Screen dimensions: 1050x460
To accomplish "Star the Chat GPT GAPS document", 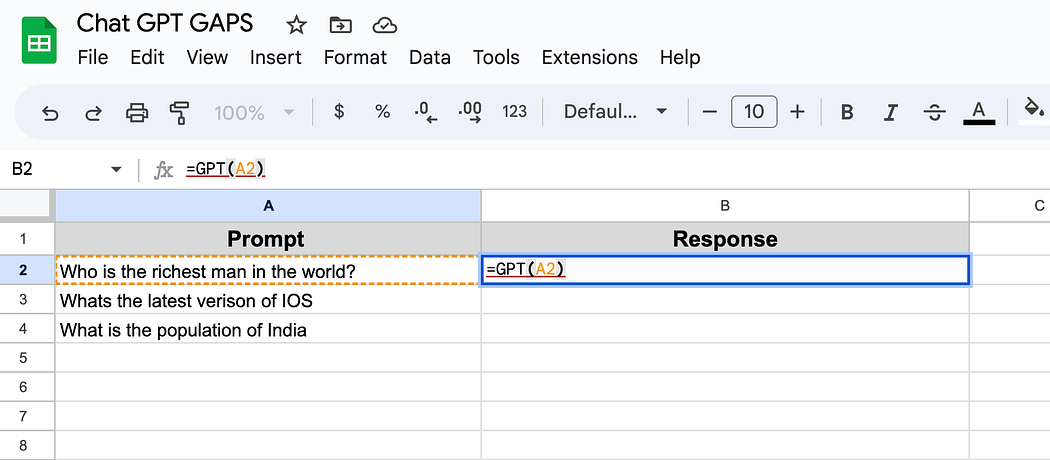I will pyautogui.click(x=296, y=25).
